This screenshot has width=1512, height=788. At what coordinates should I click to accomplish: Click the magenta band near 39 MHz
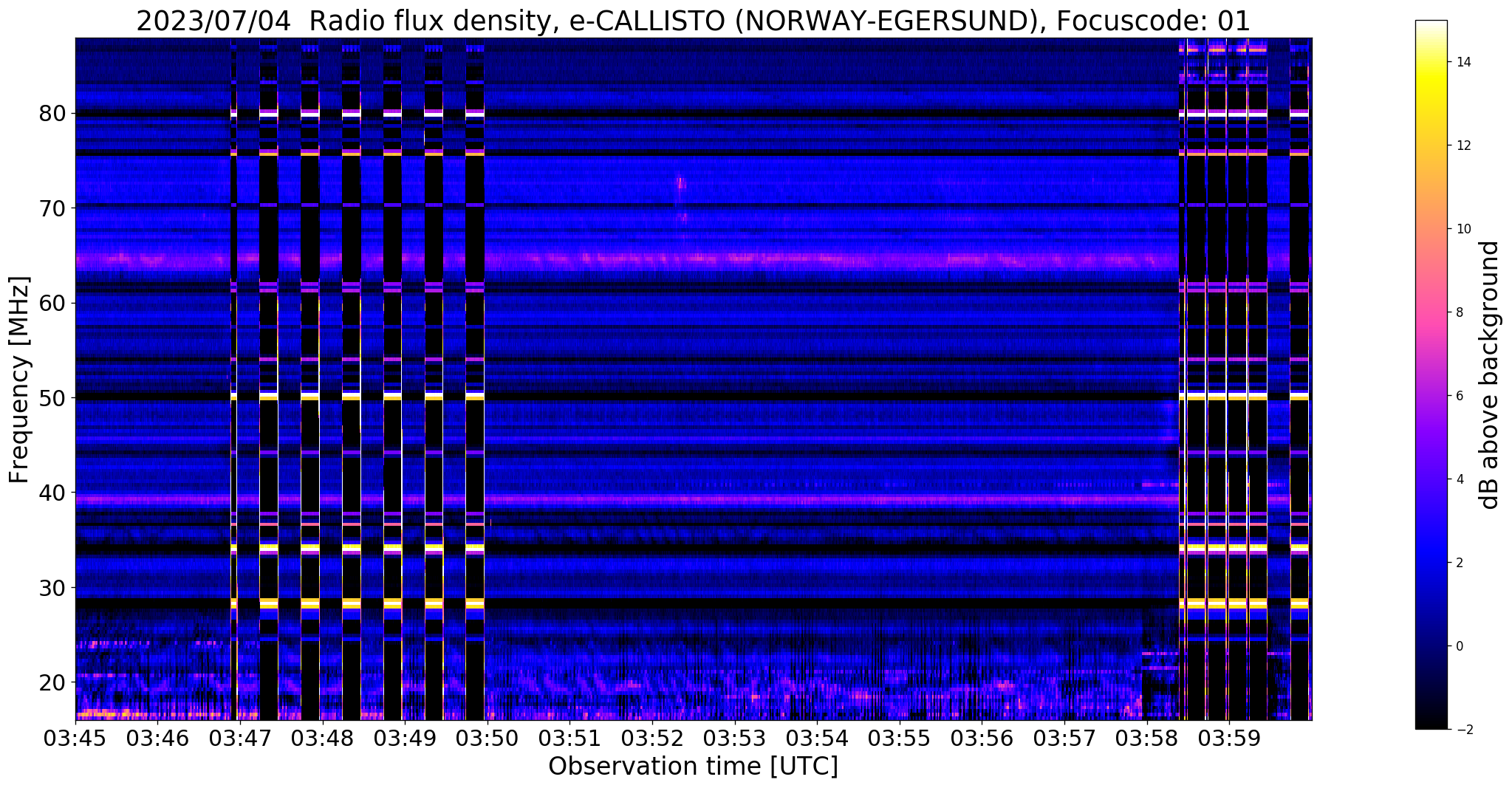tap(693, 499)
